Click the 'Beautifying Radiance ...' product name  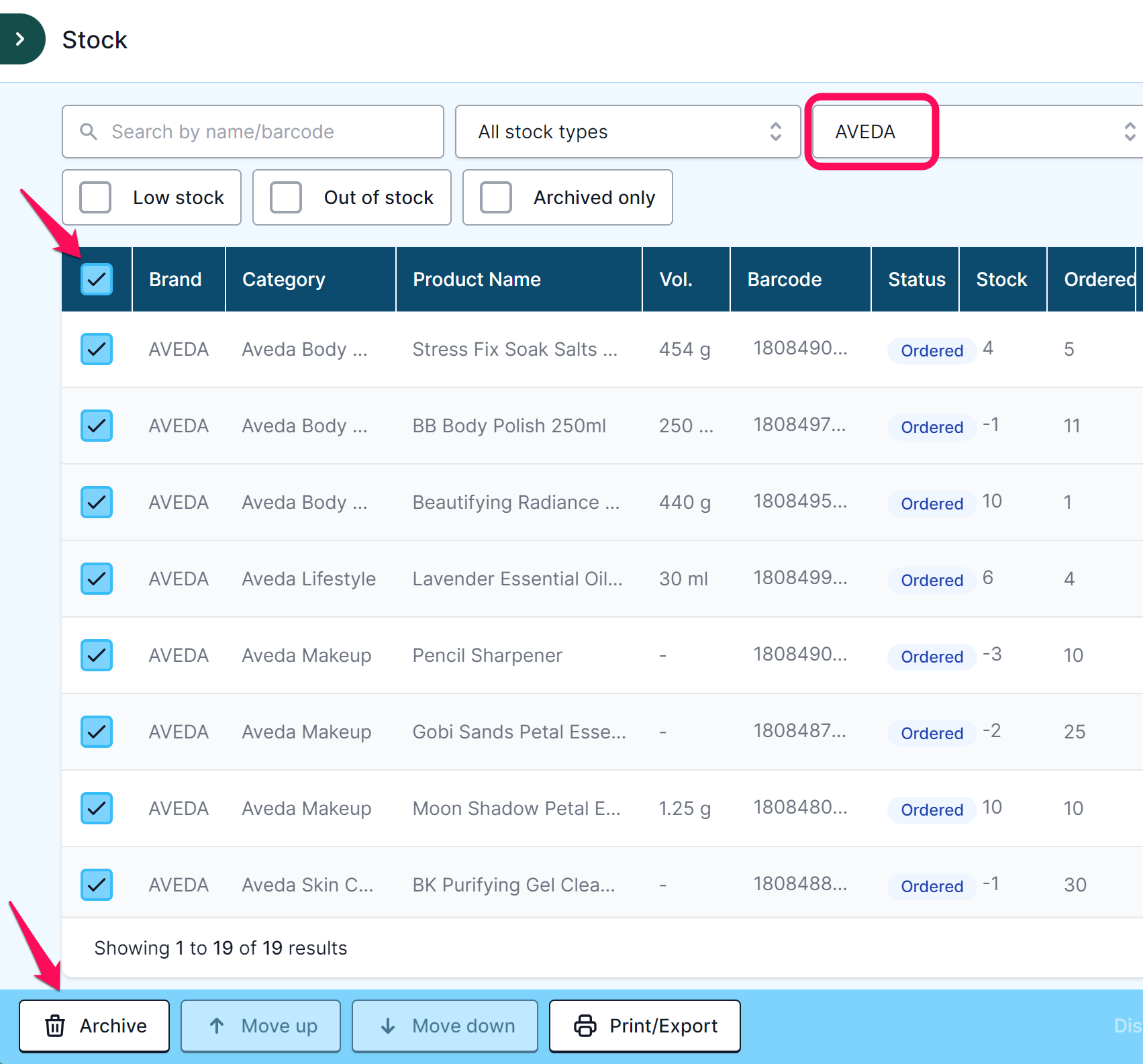click(x=516, y=502)
